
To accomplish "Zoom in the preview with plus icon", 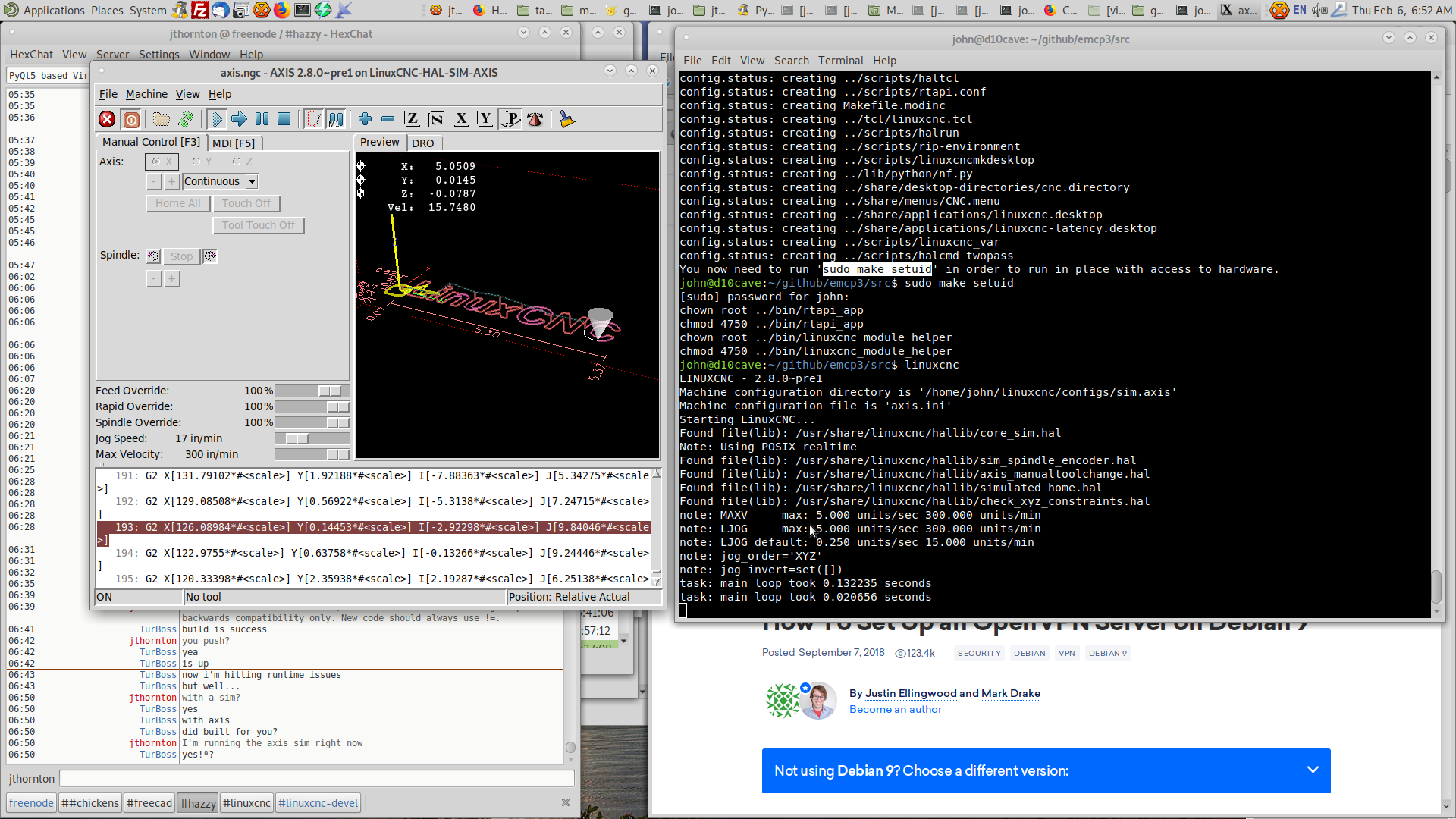I will tap(365, 119).
